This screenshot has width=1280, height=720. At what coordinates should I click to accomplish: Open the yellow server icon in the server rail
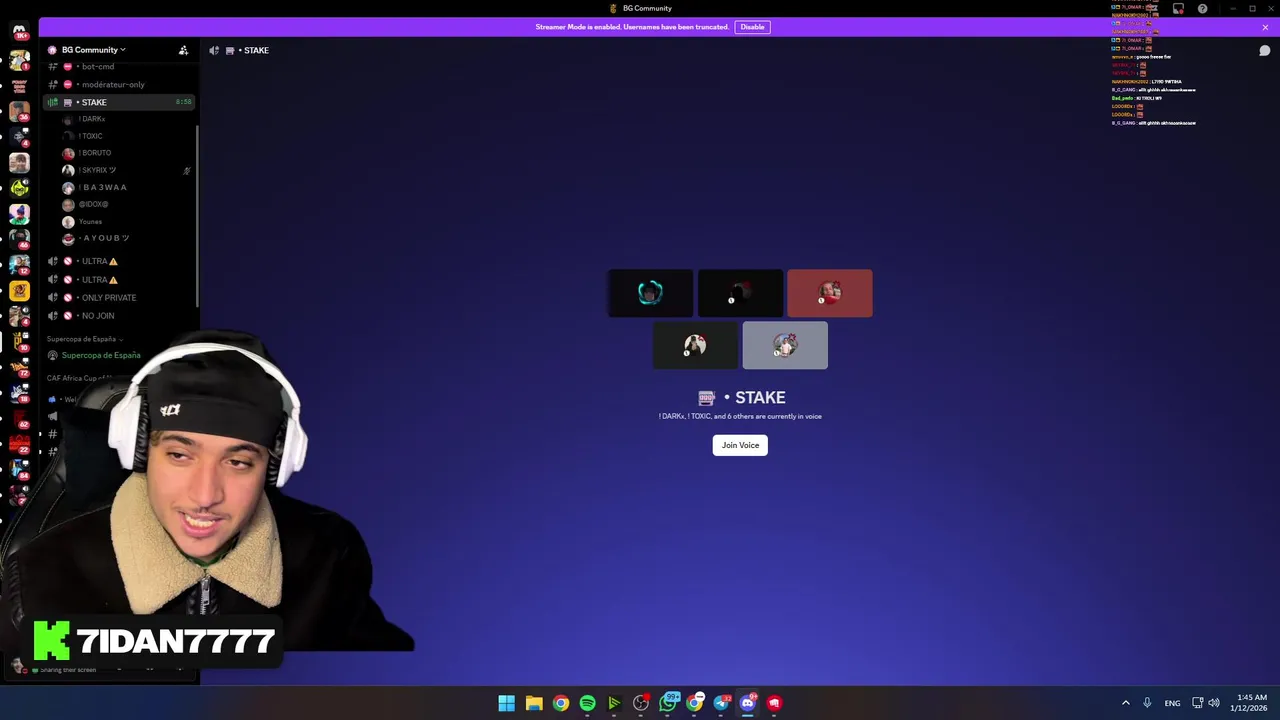[19, 290]
